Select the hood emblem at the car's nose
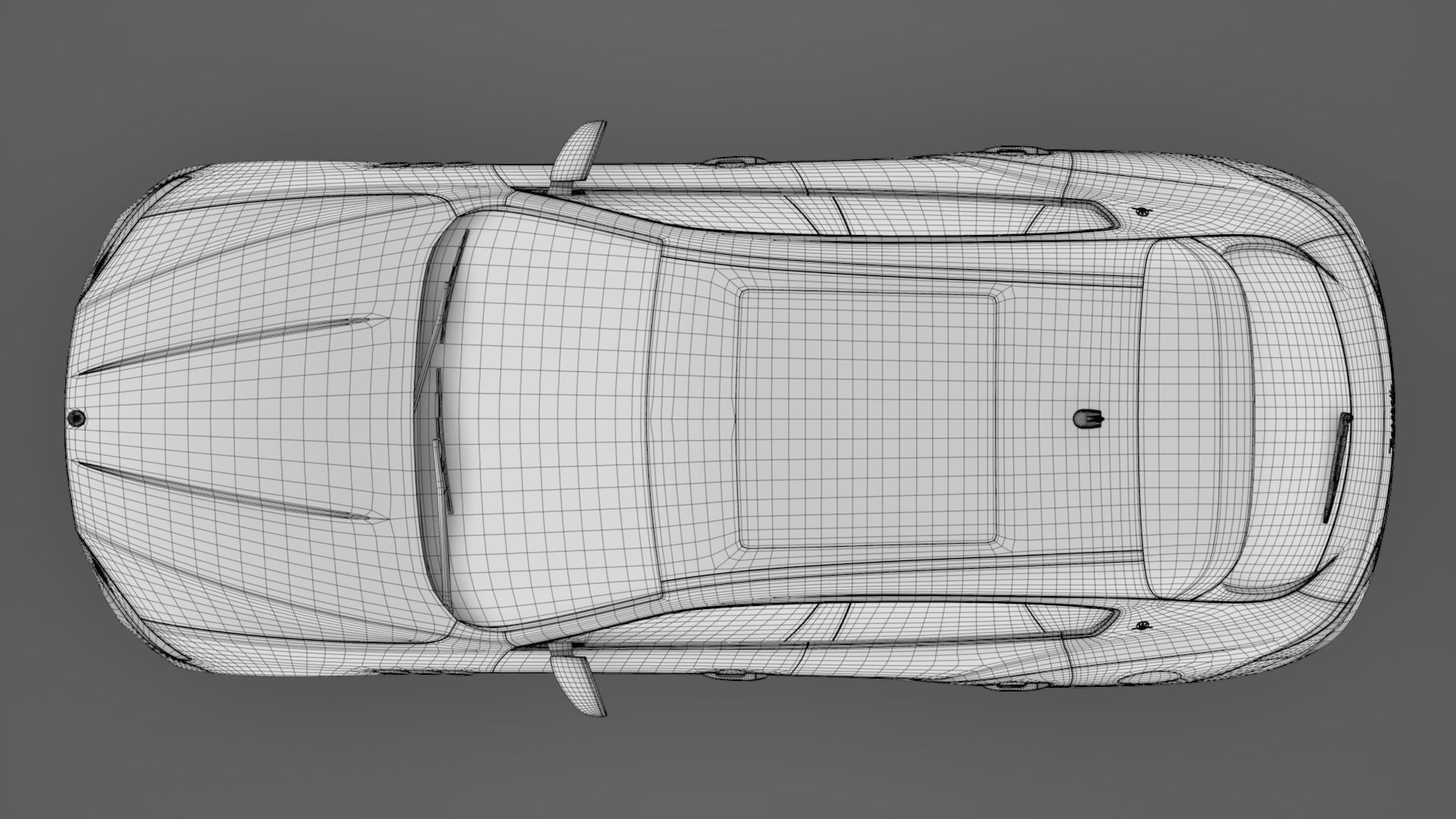This screenshot has width=1456, height=819. click(x=77, y=417)
